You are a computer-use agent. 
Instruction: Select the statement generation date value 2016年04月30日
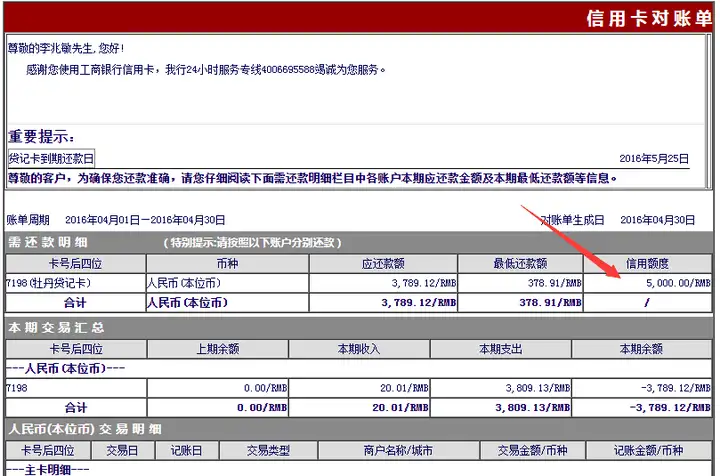coord(658,220)
